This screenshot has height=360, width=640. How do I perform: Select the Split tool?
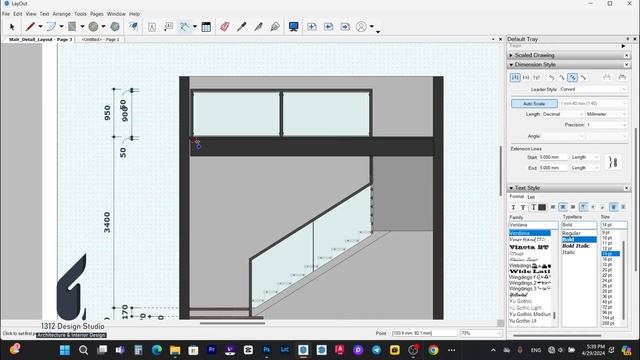[258, 27]
